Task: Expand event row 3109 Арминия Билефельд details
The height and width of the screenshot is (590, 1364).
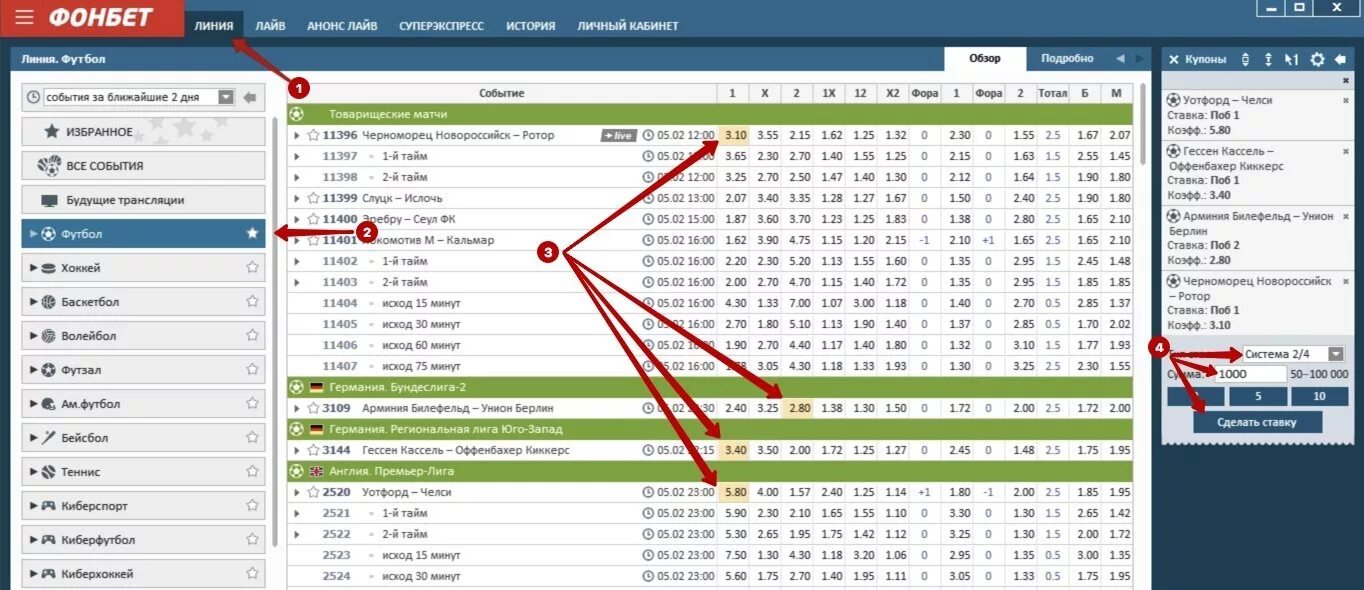Action: tap(297, 408)
